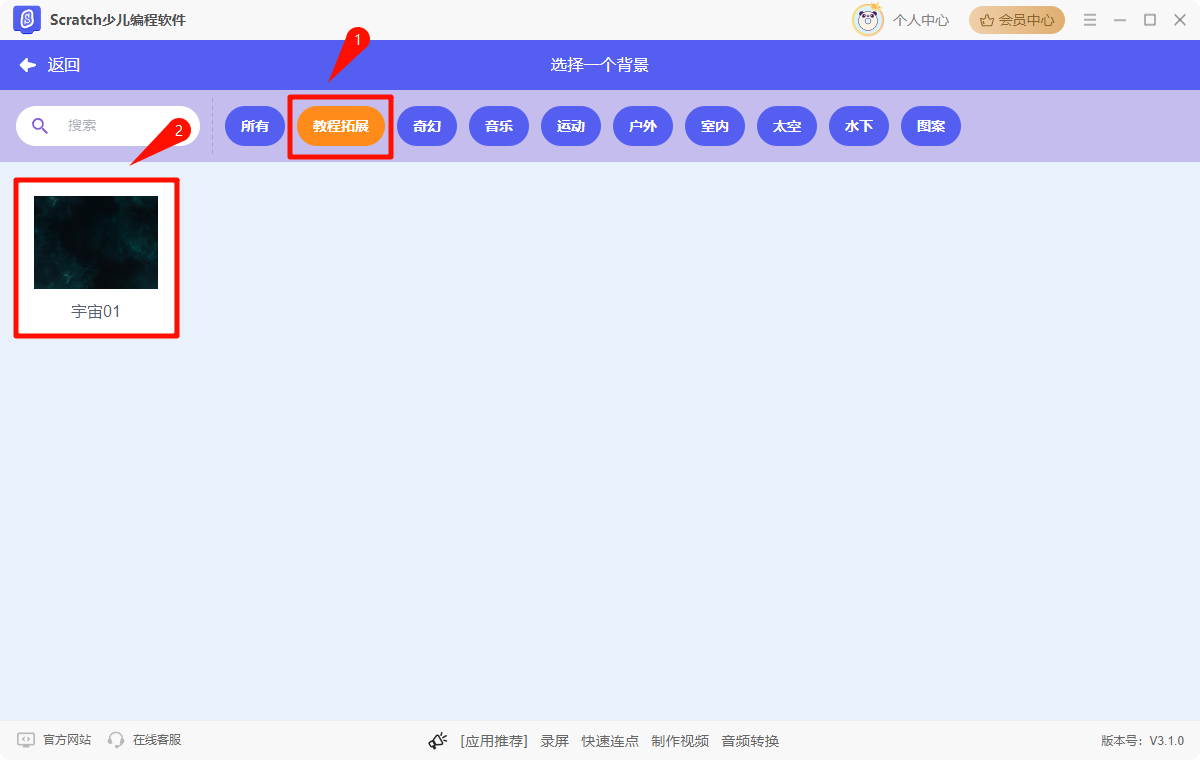This screenshot has height=760, width=1200.
Task: Click the megaphone icon beside 应用推荐
Action: [437, 740]
